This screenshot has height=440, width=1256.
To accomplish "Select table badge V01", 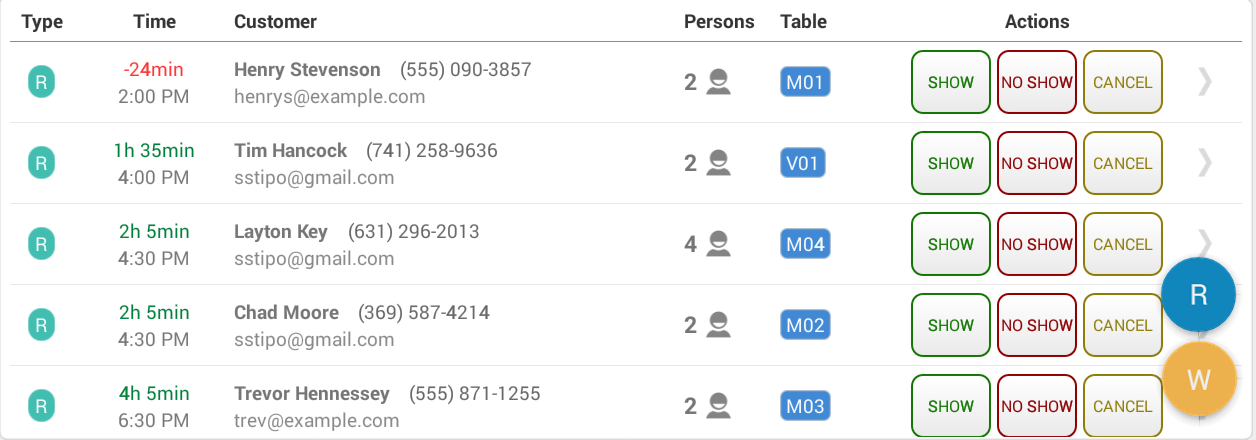I will tap(803, 163).
